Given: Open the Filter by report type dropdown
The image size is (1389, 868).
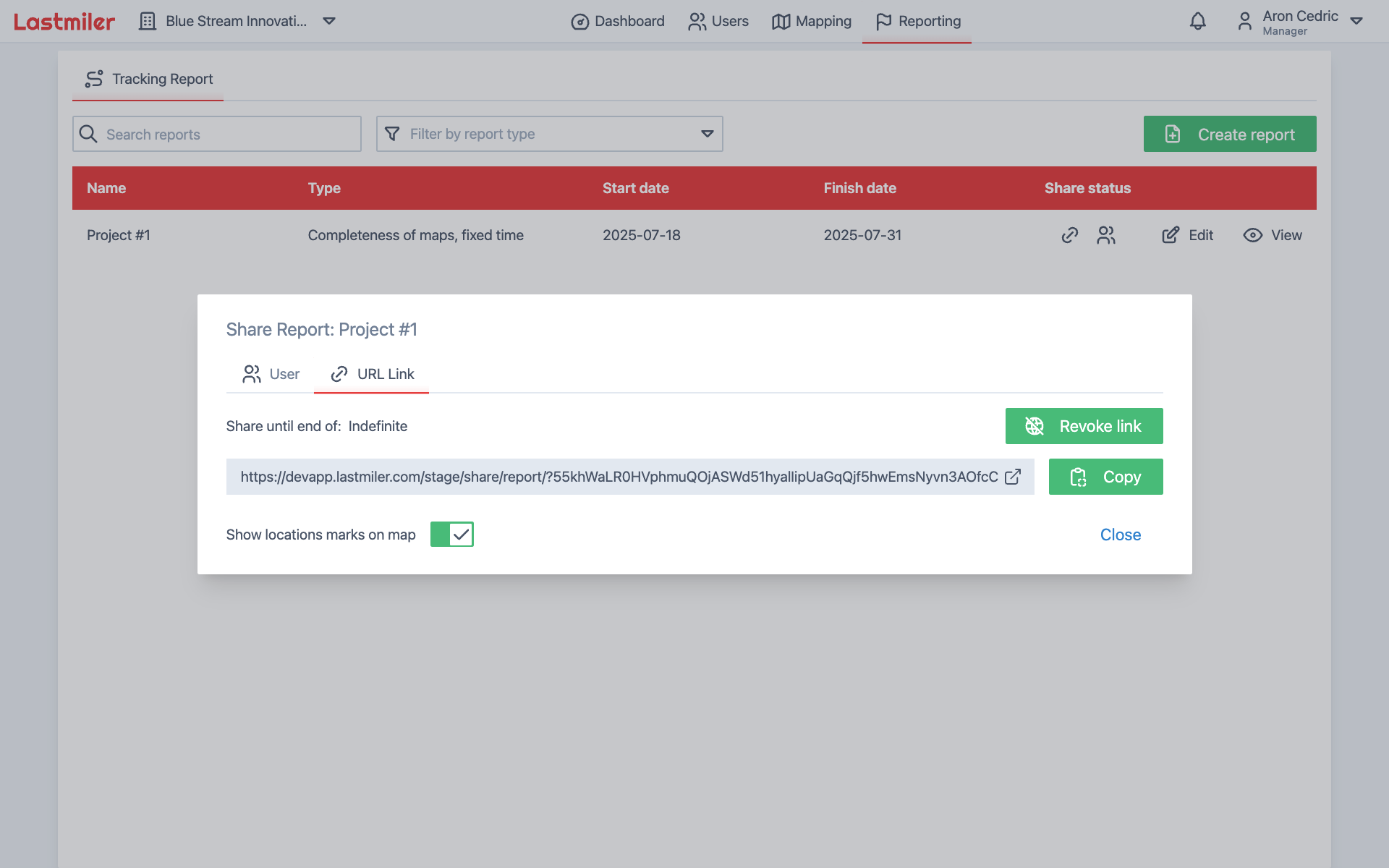Looking at the screenshot, I should pyautogui.click(x=550, y=134).
